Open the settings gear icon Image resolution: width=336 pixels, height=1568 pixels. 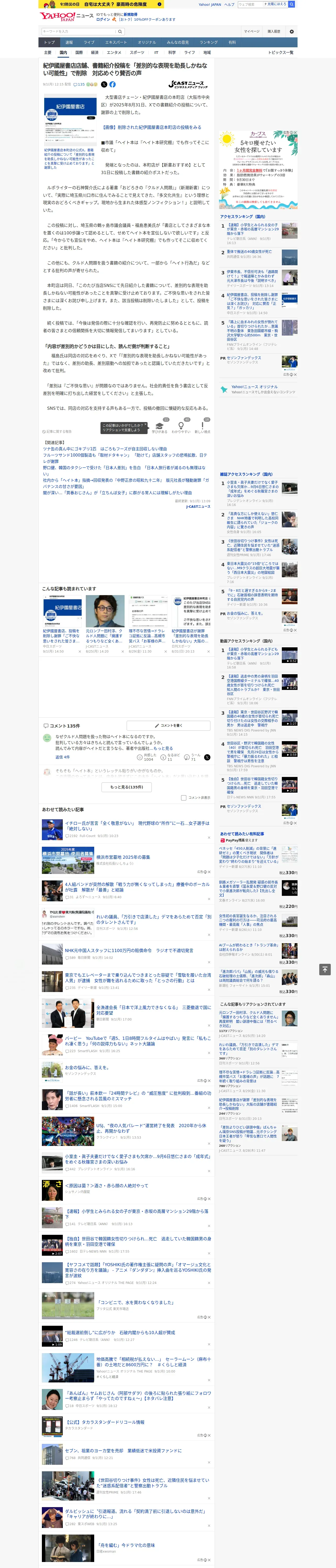pos(292,32)
